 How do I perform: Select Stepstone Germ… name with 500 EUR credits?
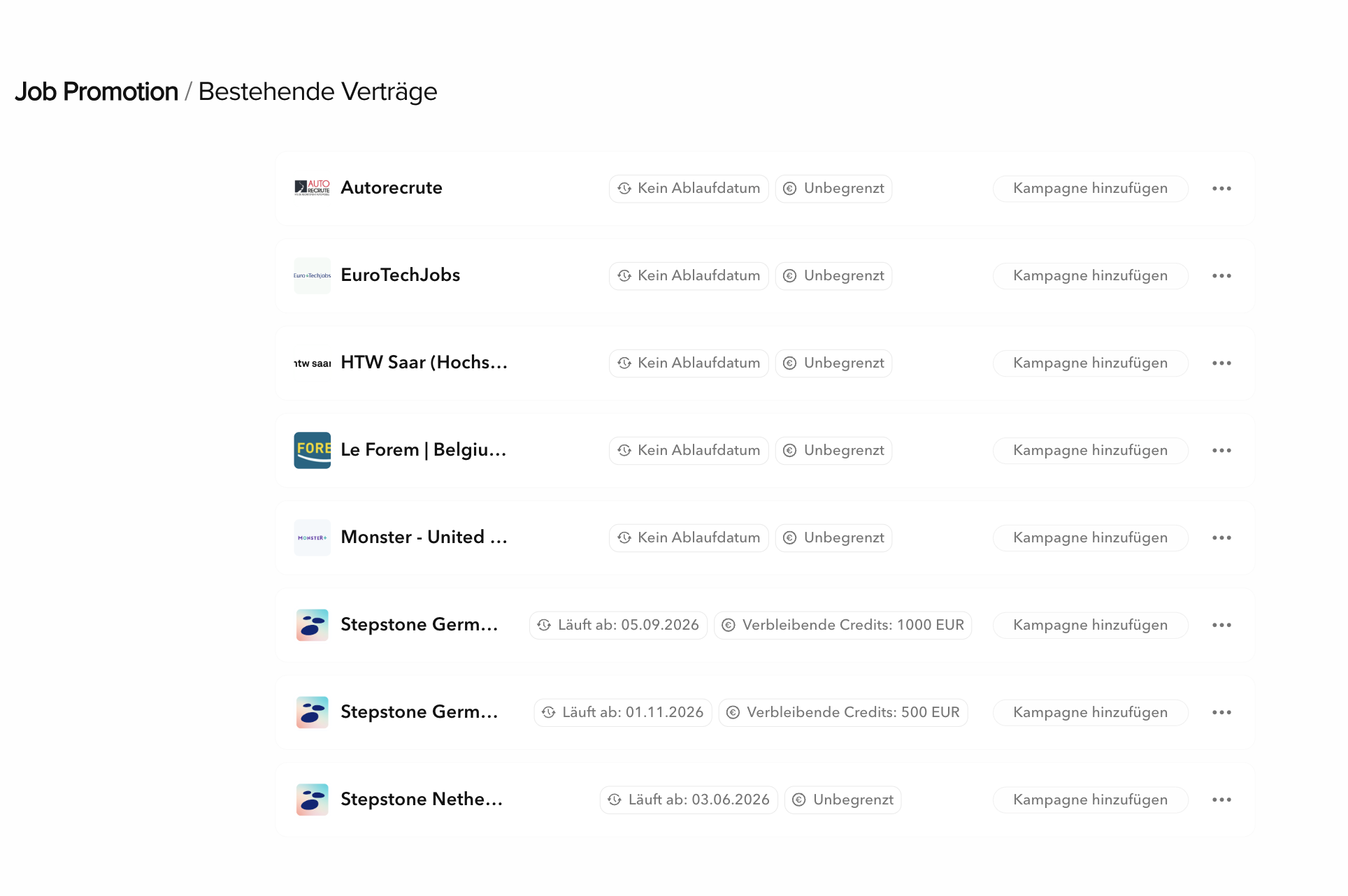coord(420,712)
